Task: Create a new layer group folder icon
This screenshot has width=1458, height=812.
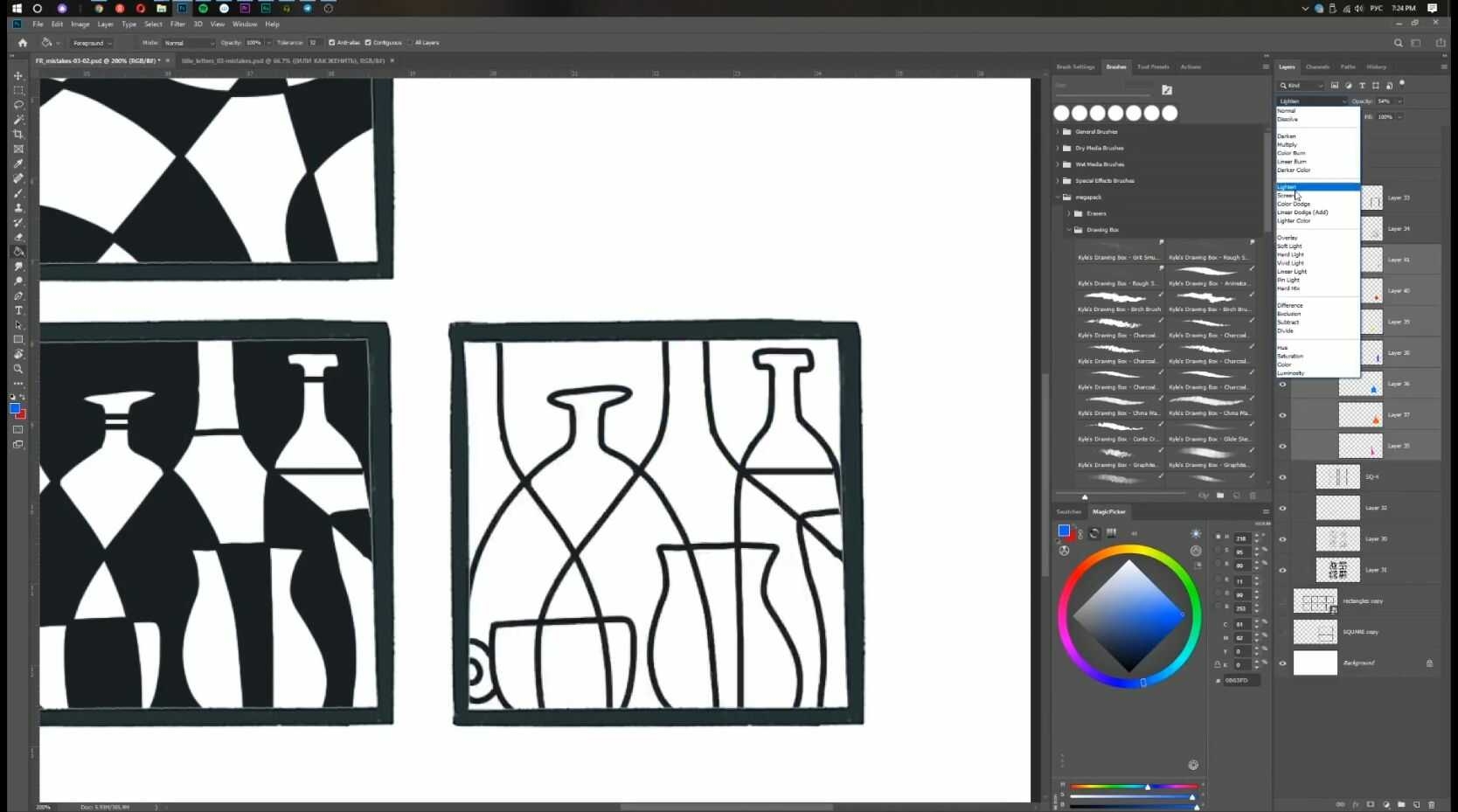Action: (1401, 804)
